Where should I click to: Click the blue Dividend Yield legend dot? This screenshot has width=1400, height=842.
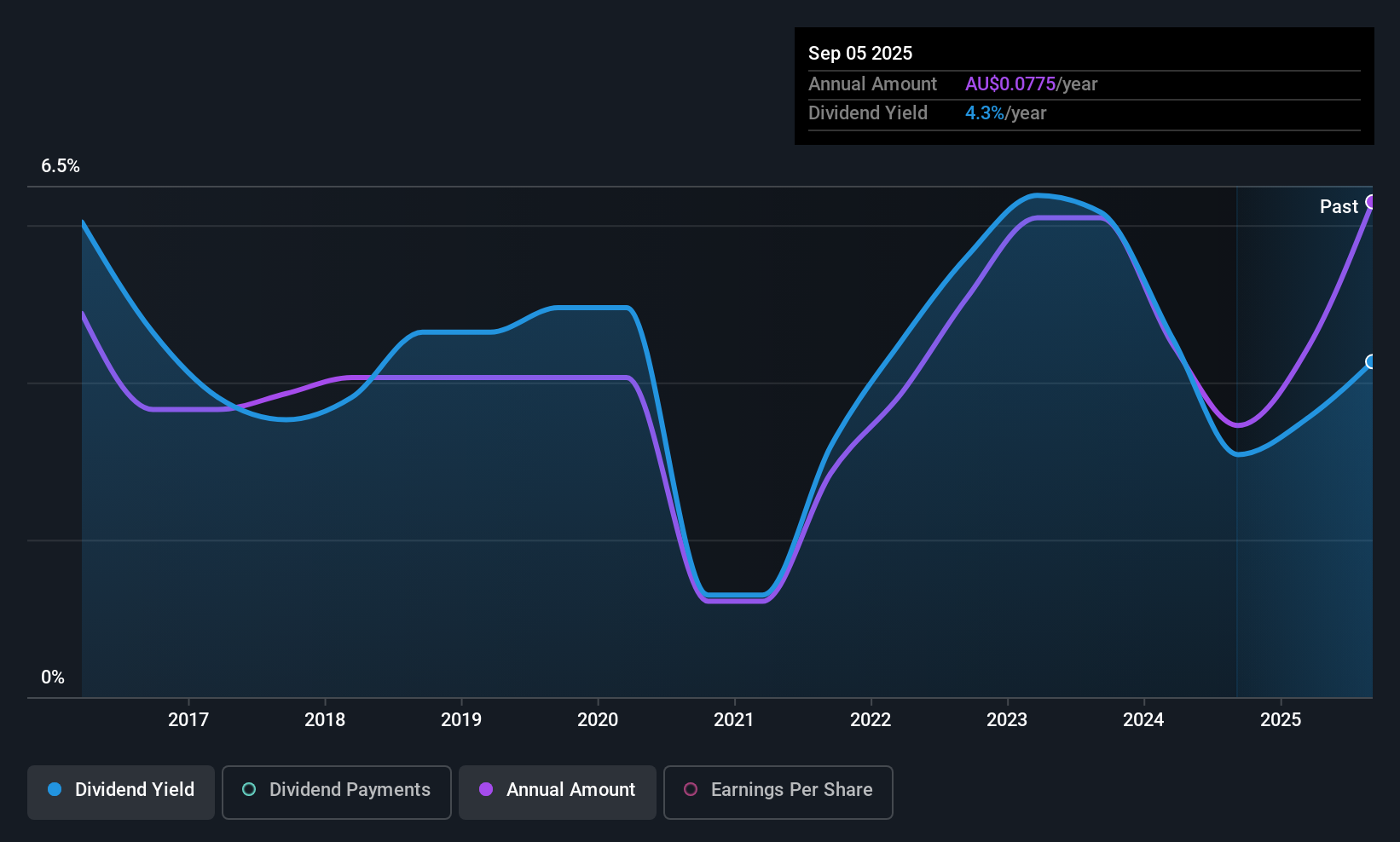(55, 789)
